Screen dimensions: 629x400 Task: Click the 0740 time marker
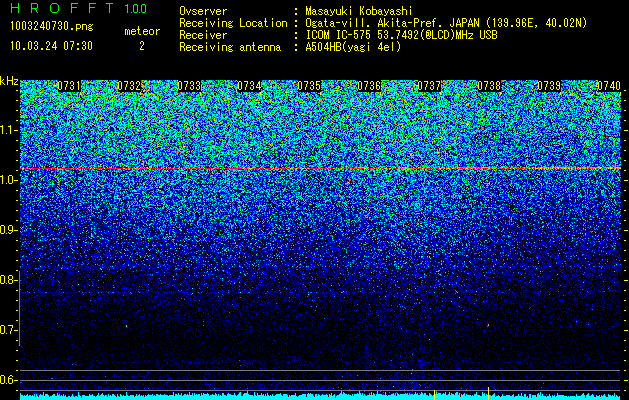tap(609, 86)
